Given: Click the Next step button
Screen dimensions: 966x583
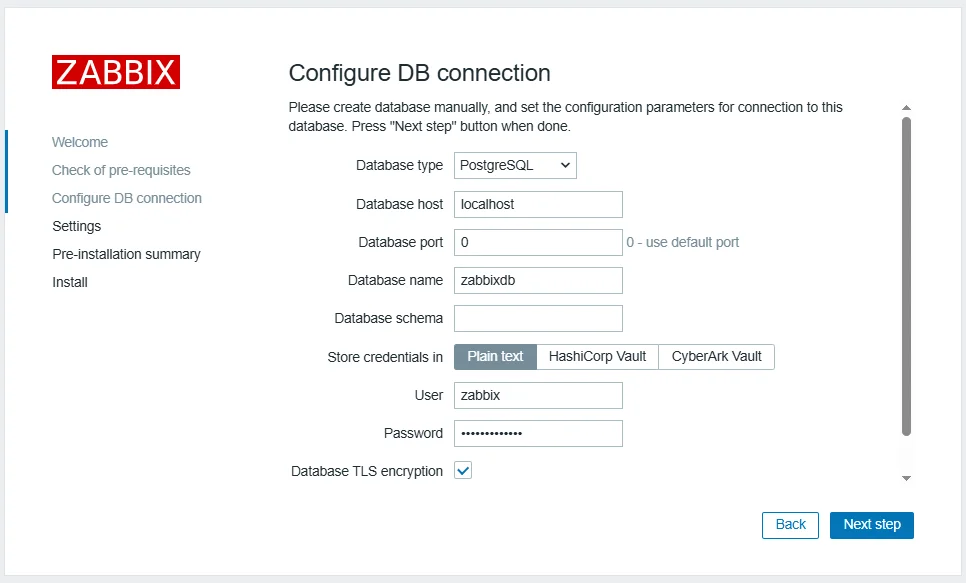Looking at the screenshot, I should pyautogui.click(x=872, y=525).
